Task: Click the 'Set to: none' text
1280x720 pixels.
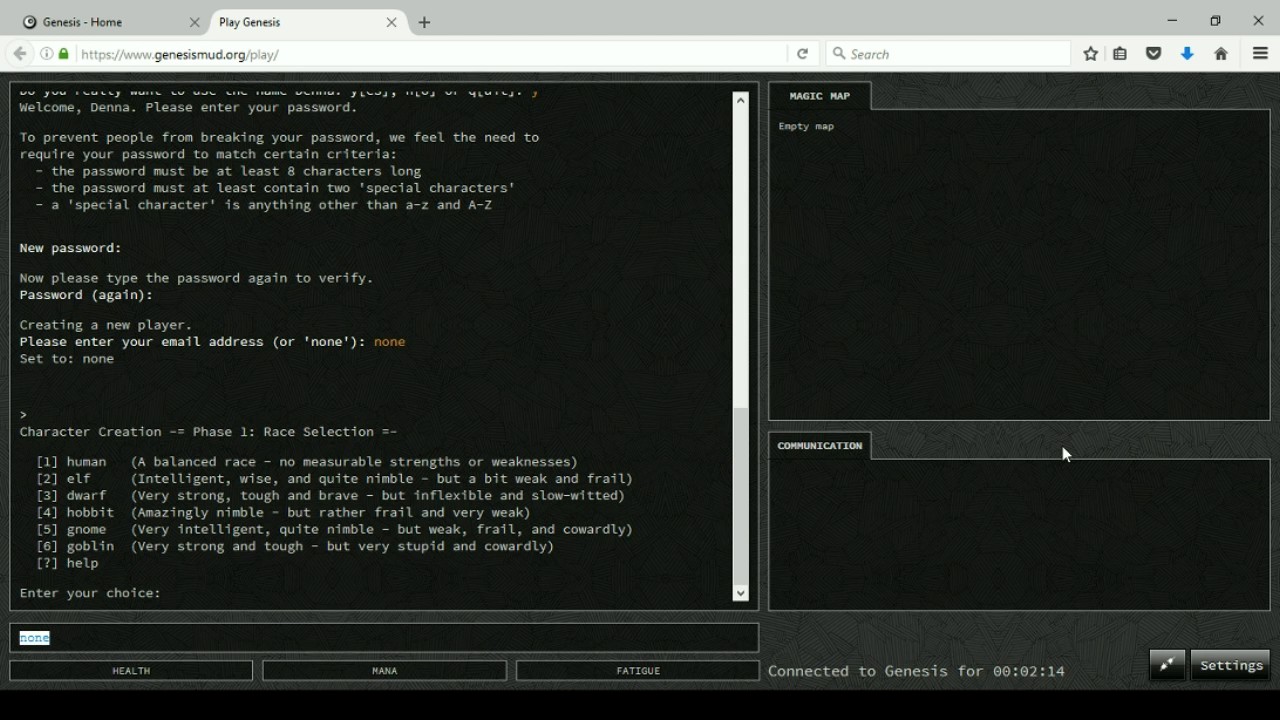Action: click(x=67, y=359)
